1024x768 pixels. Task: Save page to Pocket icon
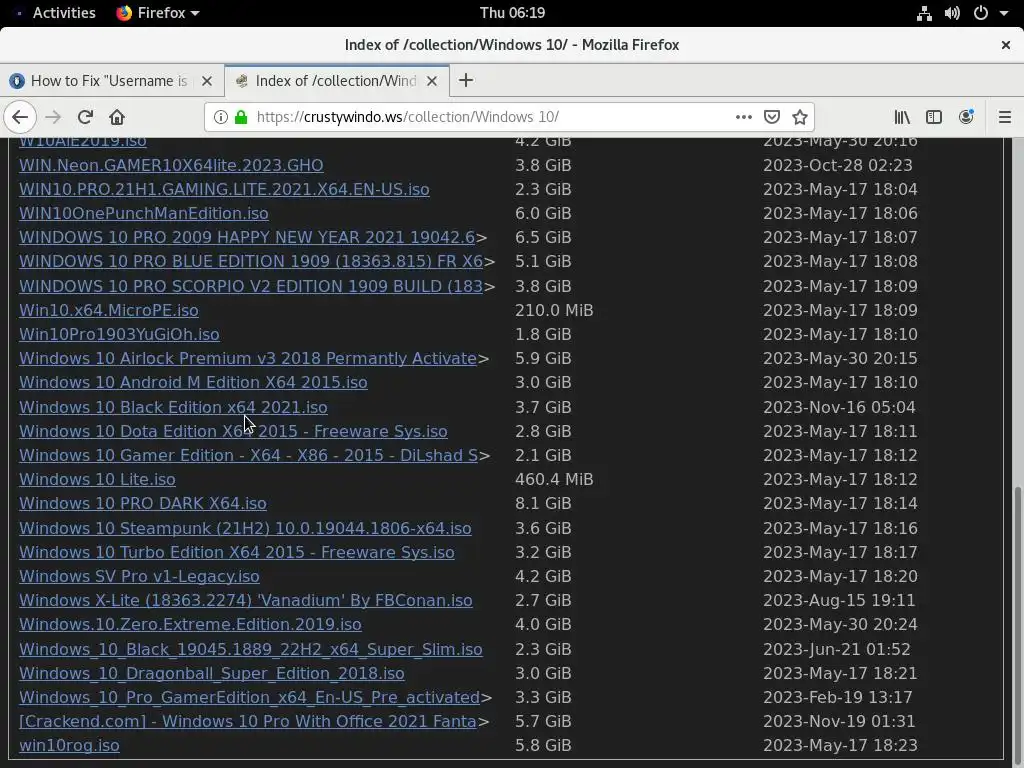point(772,117)
